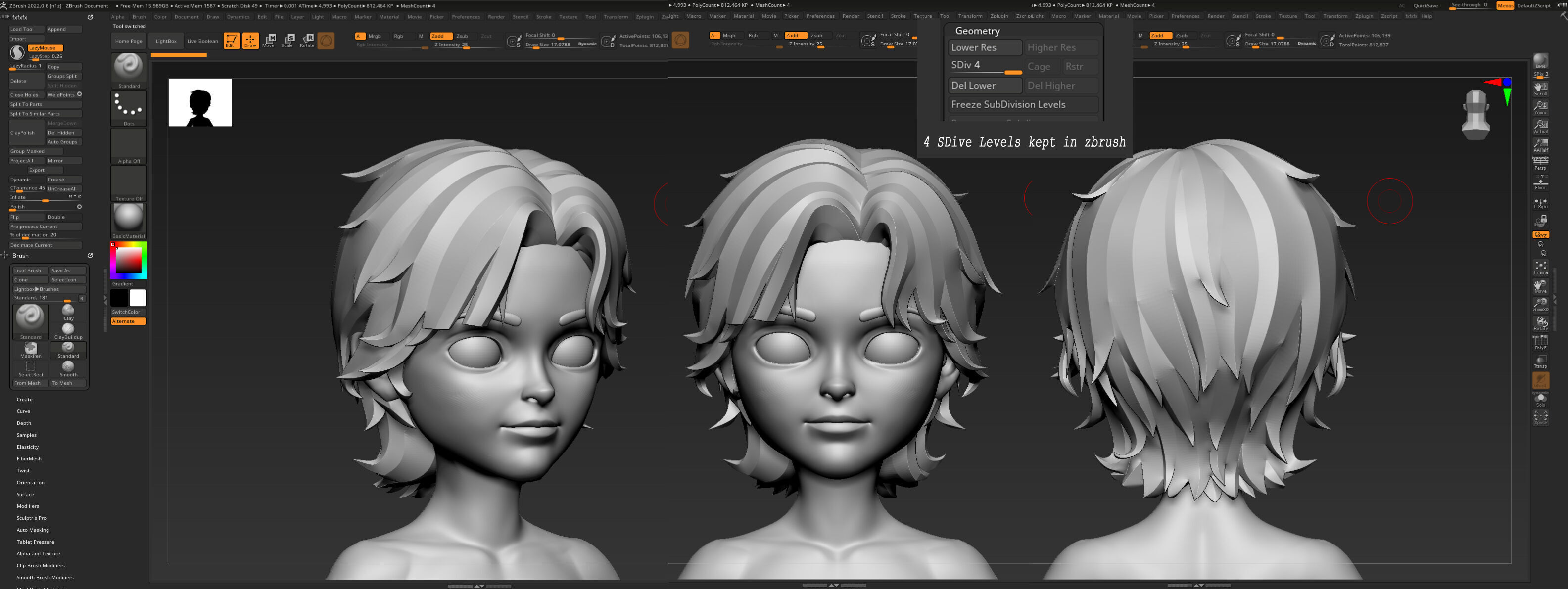Viewport: 1568px width, 589px height.
Task: Toggle XYZ rotation mode
Action: point(1541,235)
